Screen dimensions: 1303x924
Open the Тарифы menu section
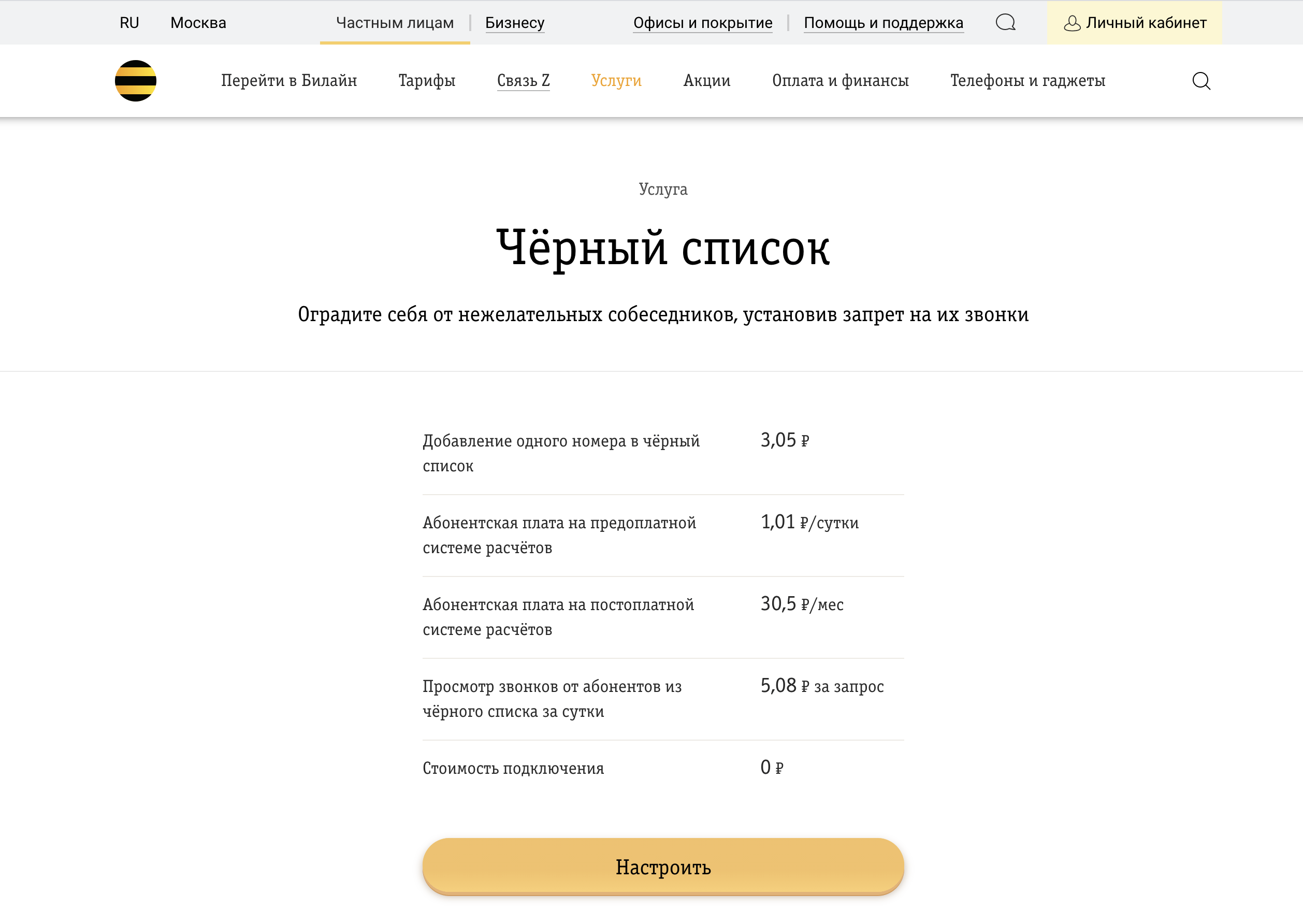427,80
